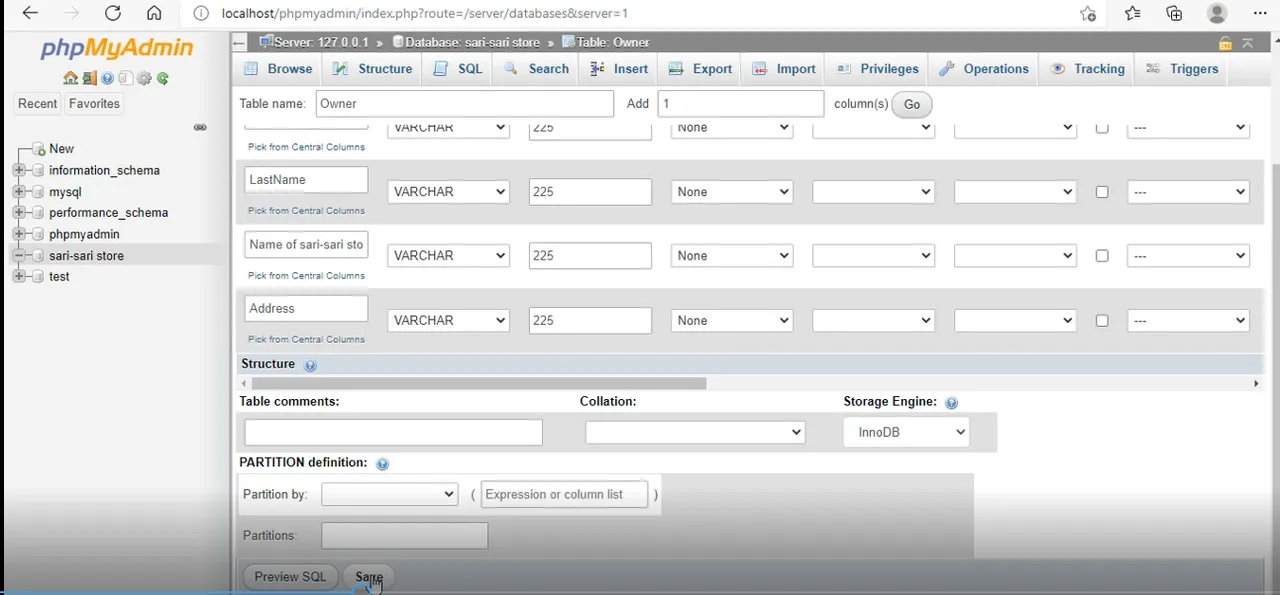1280x595 pixels.
Task: Open Storage Engine InnoDB dropdown
Action: click(x=906, y=432)
